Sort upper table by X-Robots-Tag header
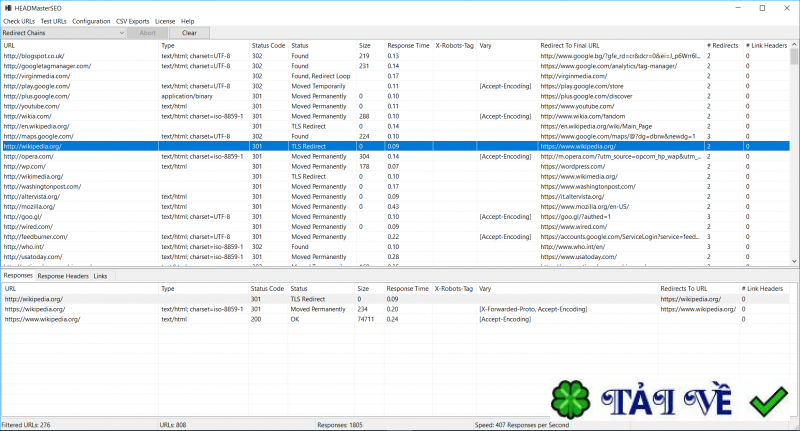The height and width of the screenshot is (431, 800). (455, 45)
